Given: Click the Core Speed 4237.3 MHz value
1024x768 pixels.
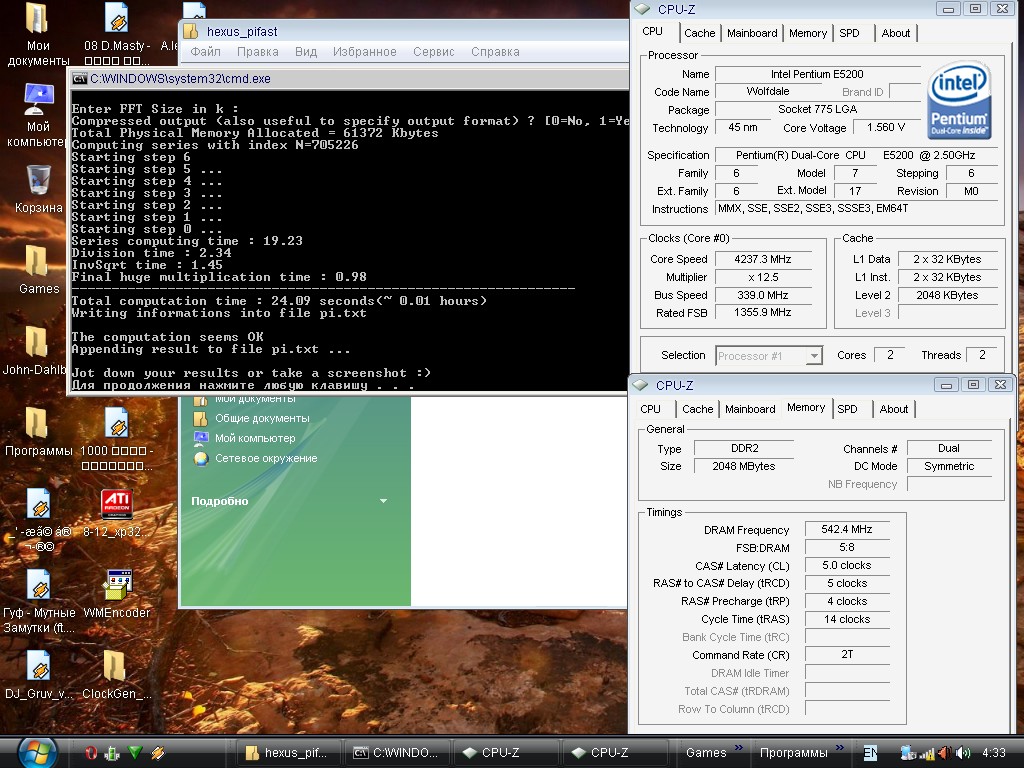Looking at the screenshot, I should (763, 259).
